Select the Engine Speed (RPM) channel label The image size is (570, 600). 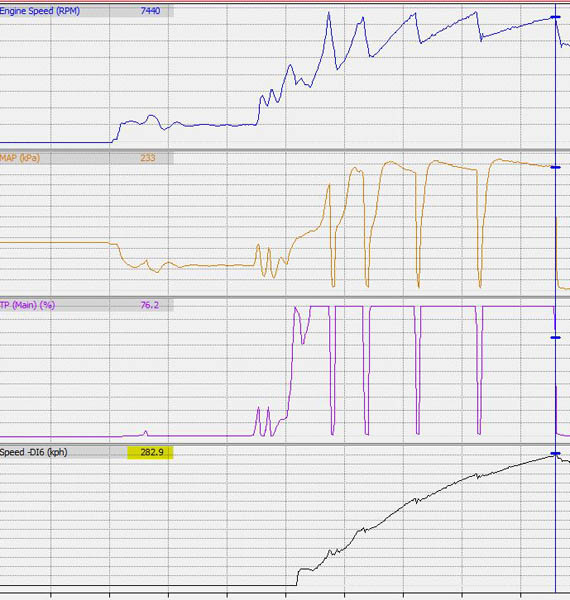click(x=39, y=11)
